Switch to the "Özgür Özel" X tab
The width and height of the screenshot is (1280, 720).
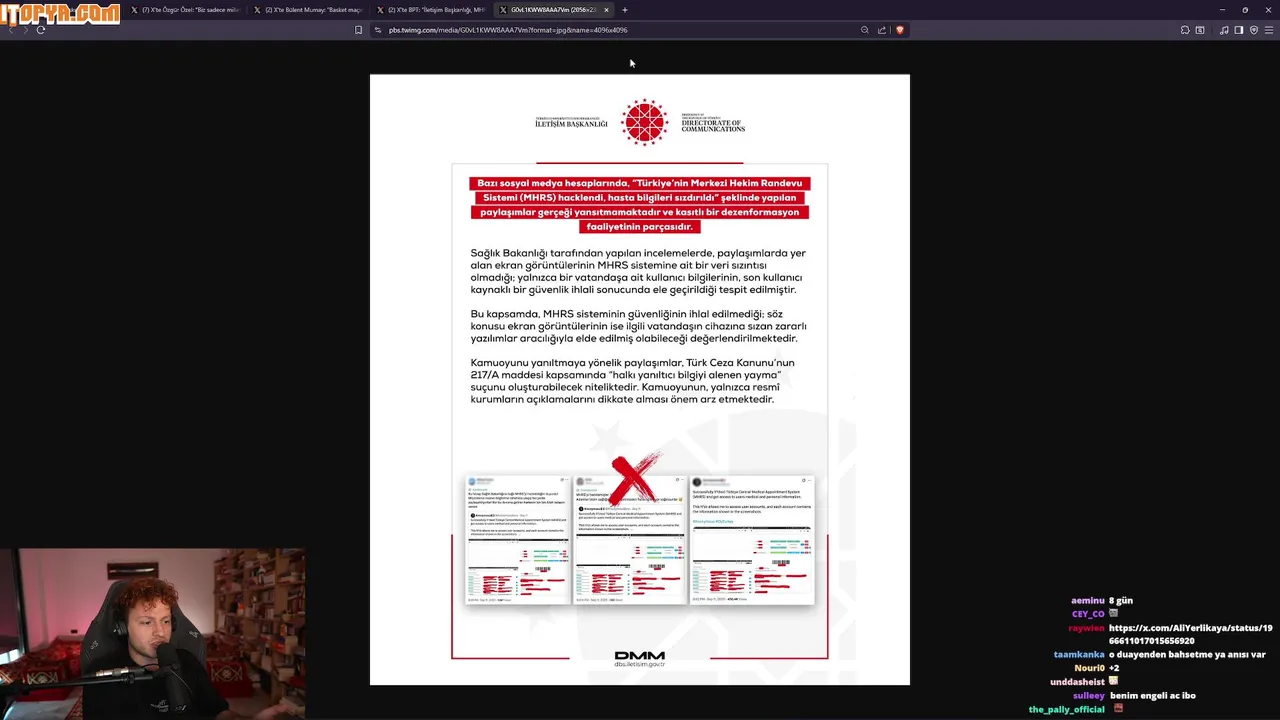pos(185,10)
